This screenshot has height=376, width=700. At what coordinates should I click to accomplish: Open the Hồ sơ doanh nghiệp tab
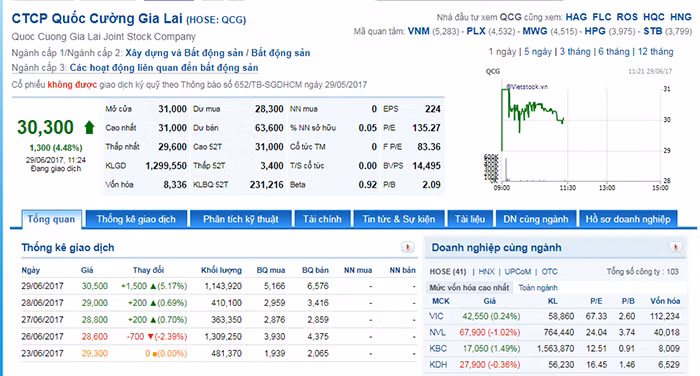[x=628, y=219]
